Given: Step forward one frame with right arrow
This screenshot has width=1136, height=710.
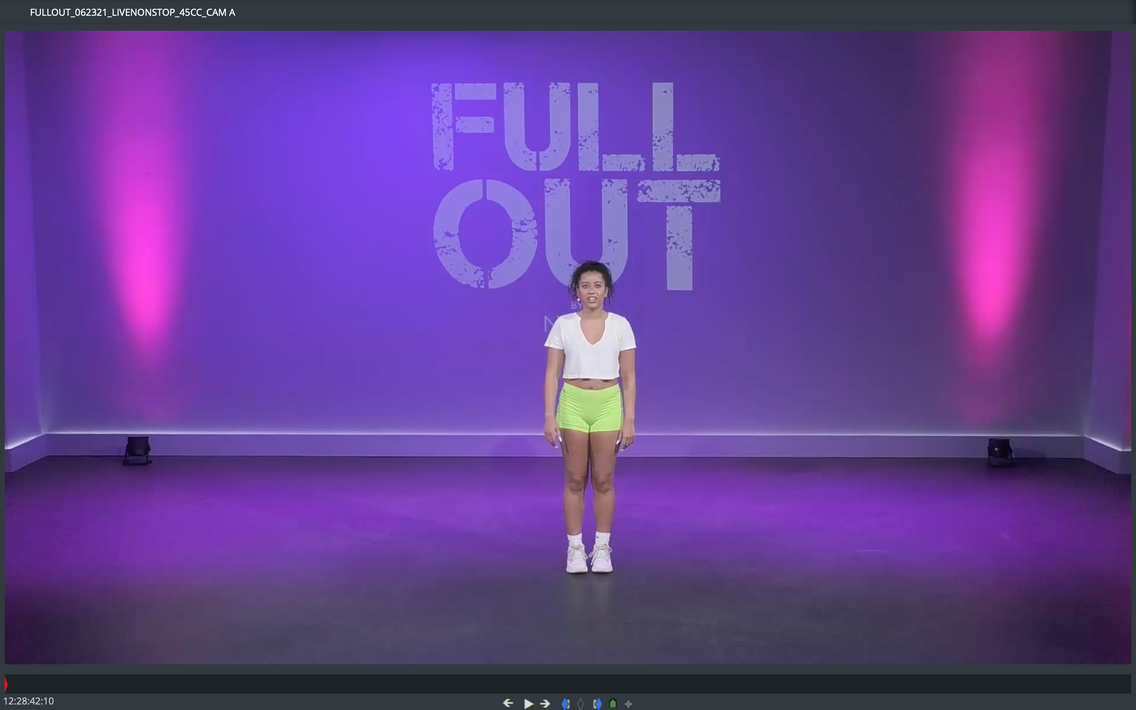Looking at the screenshot, I should (x=545, y=703).
